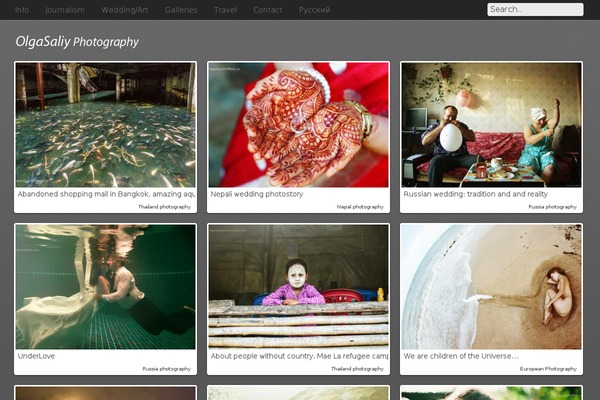600x400 pixels.
Task: Click the OlgaSaliy Photography site title
Action: [77, 41]
